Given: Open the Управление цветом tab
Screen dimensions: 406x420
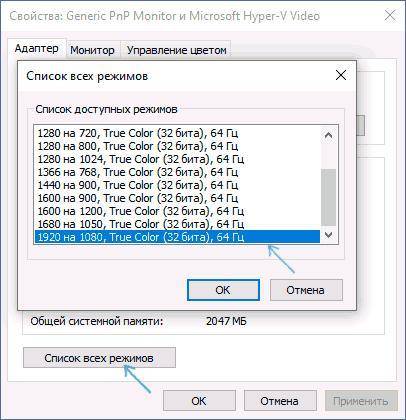Looking at the screenshot, I should (x=176, y=50).
